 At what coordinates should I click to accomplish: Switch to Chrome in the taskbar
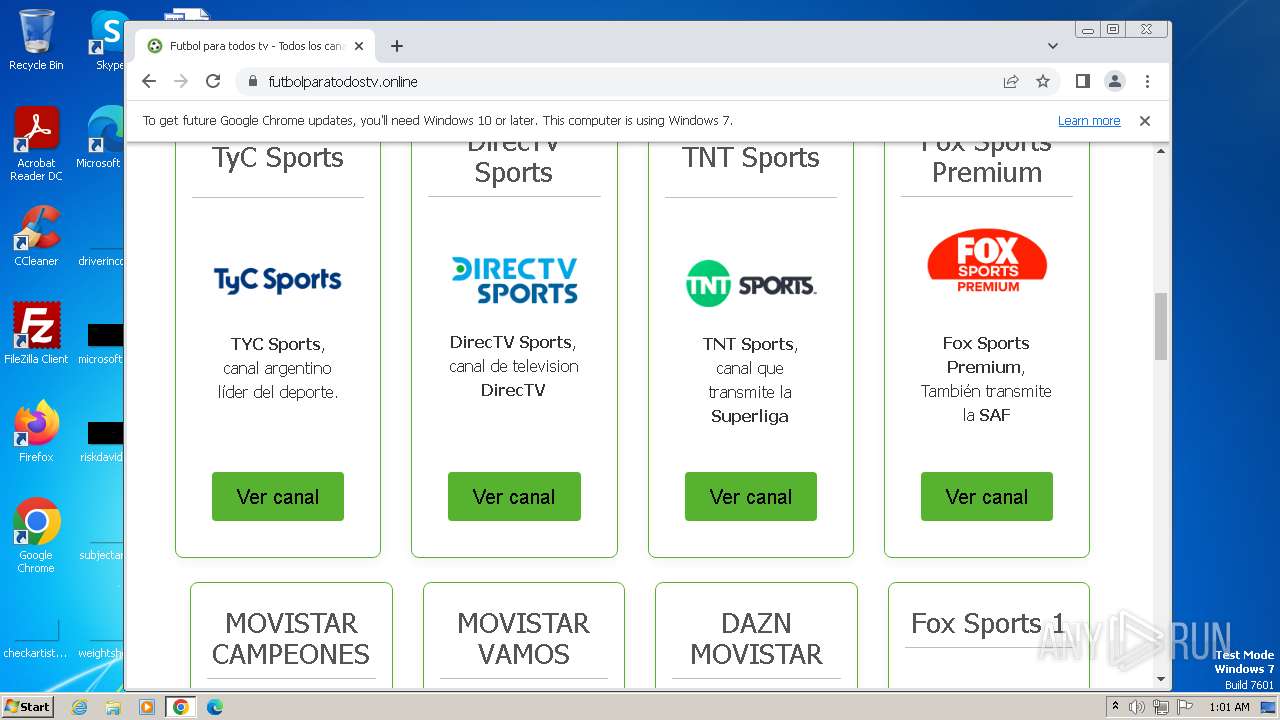[x=181, y=707]
